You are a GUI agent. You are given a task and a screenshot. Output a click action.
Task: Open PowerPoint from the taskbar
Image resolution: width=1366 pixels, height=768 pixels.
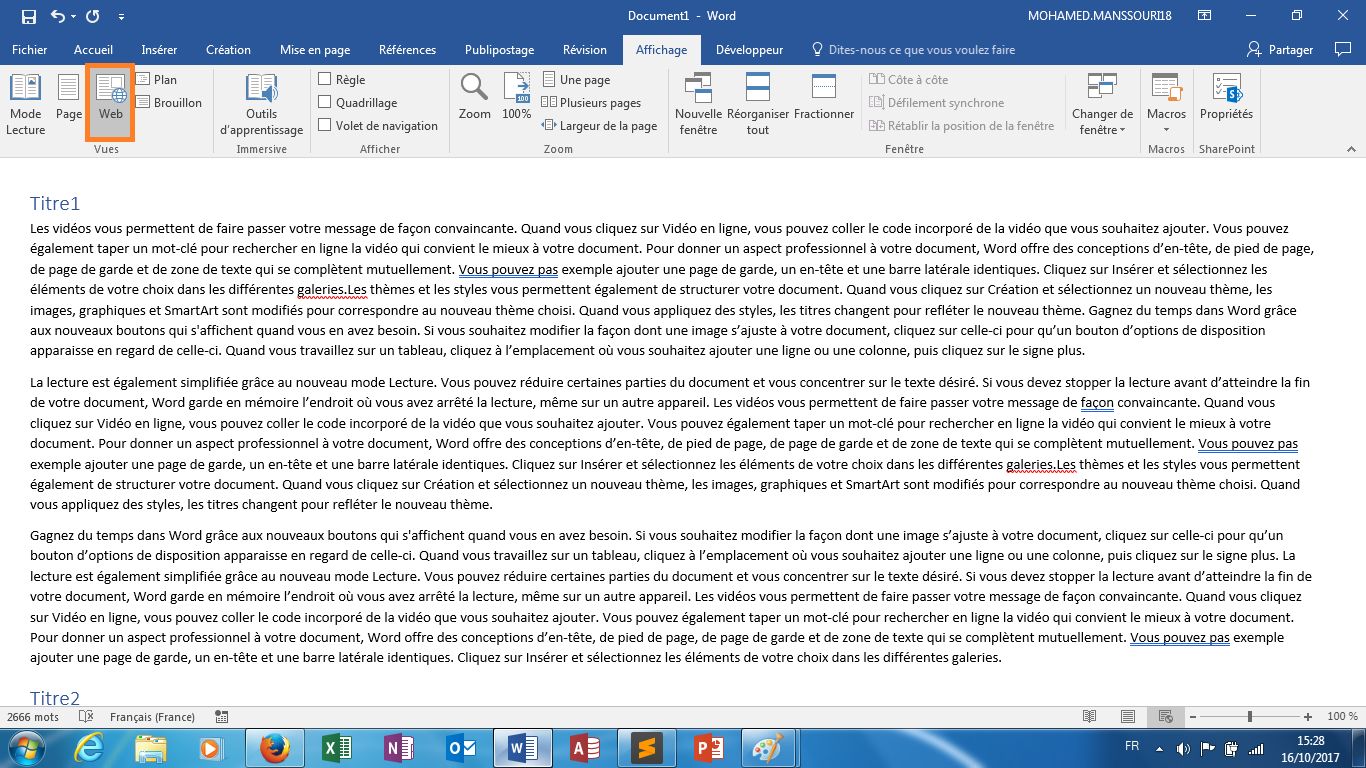pos(708,748)
